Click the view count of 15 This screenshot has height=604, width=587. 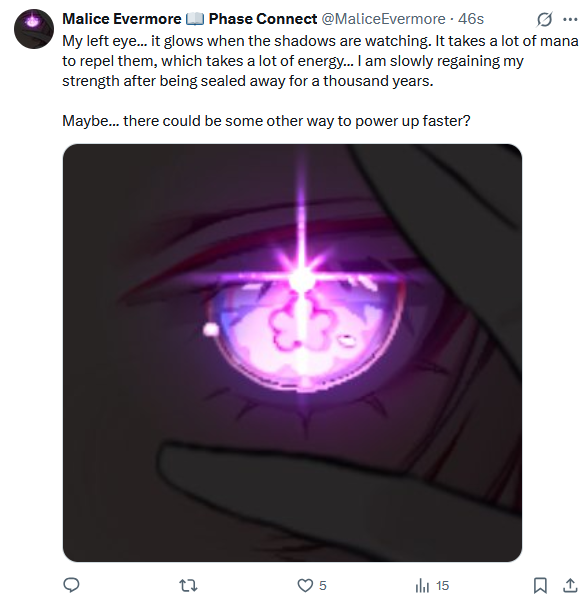point(443,586)
